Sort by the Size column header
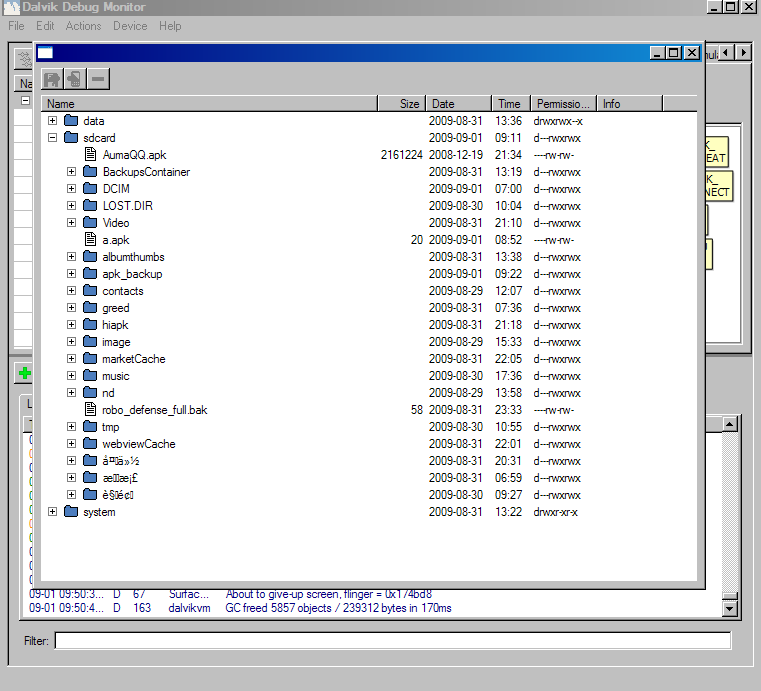Screen dimensions: 761x691 [401, 104]
